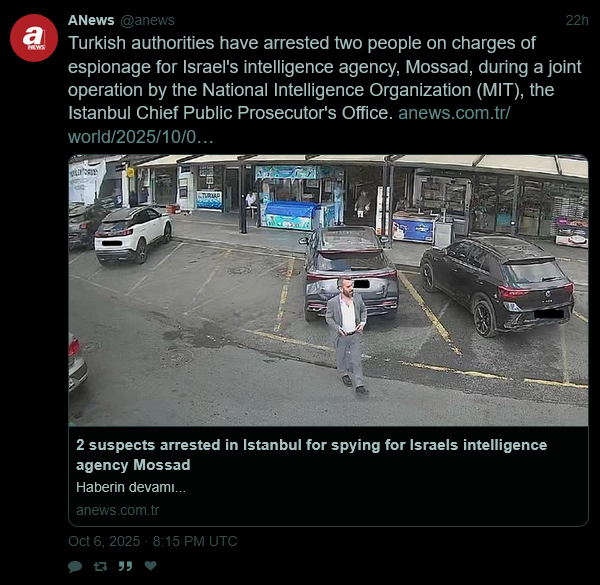This screenshot has height=585, width=600.
Task: Click the 22h relative timestamp
Action: pyautogui.click(x=577, y=20)
